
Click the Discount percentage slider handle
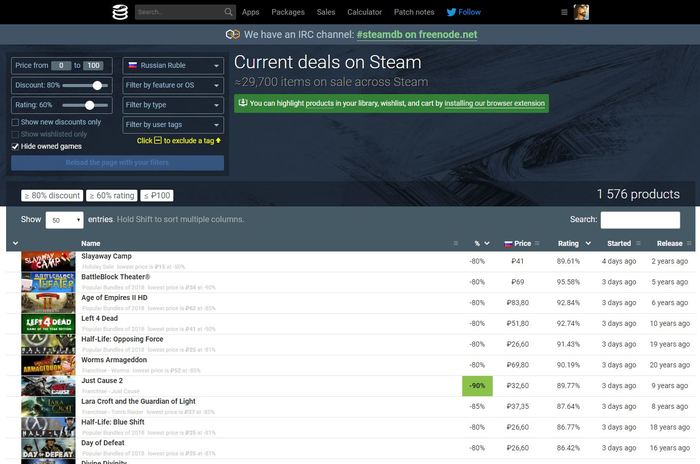click(98, 85)
